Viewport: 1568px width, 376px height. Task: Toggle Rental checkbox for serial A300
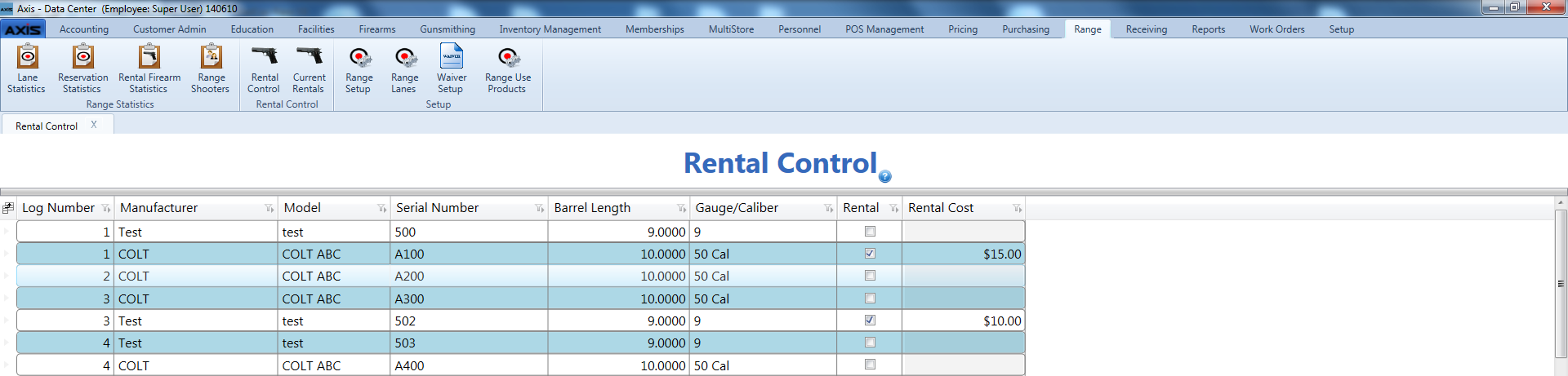pos(870,299)
